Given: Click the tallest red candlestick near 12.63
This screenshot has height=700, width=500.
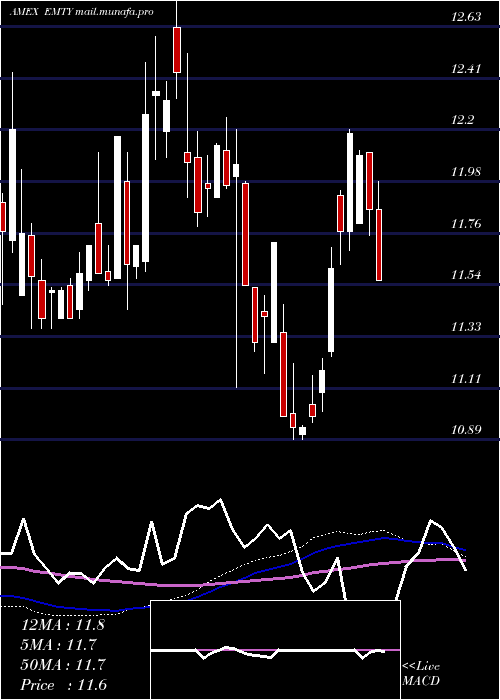Looking at the screenshot, I should [177, 50].
